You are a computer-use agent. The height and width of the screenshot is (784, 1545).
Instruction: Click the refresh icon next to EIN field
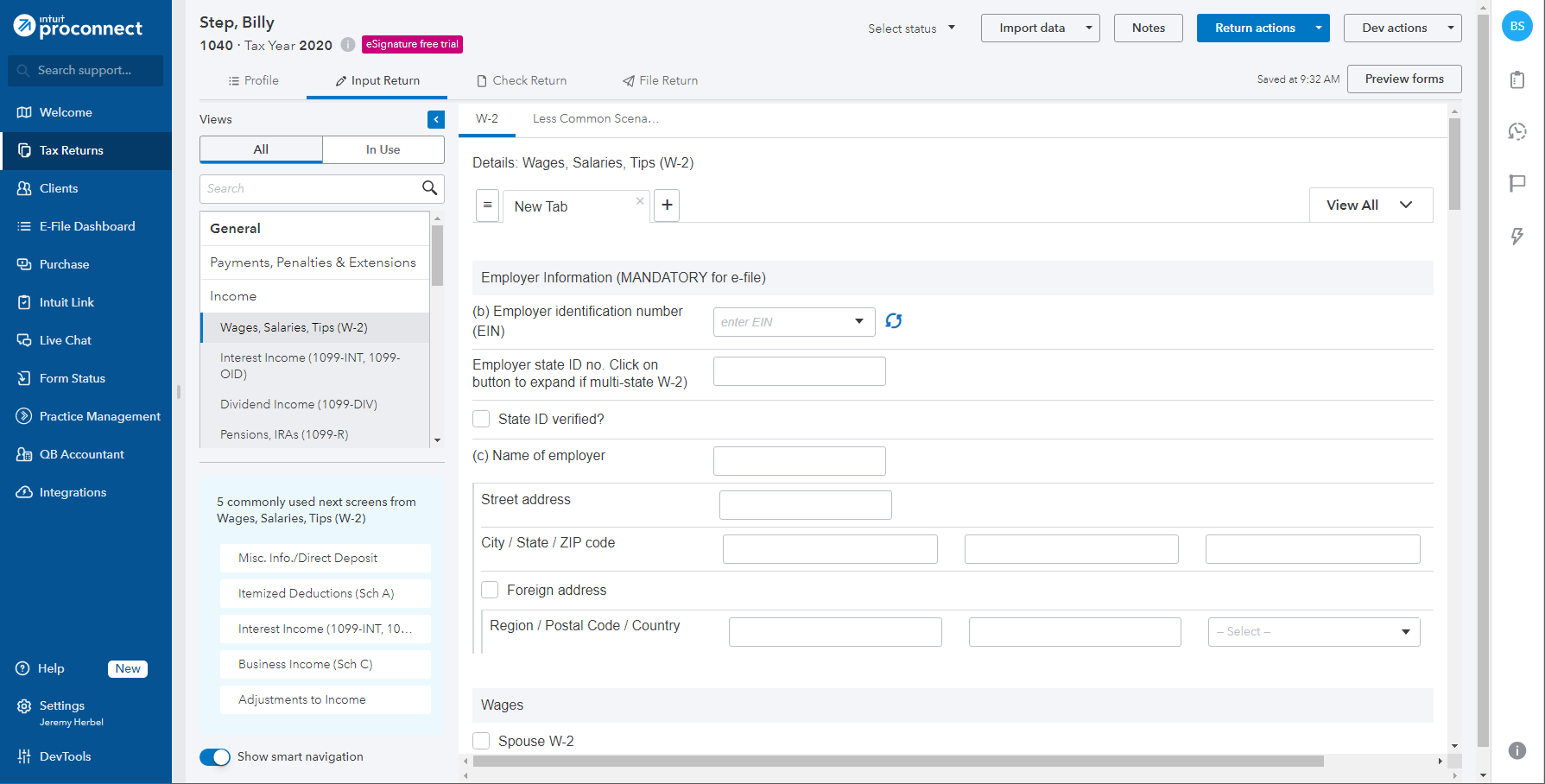pyautogui.click(x=894, y=321)
